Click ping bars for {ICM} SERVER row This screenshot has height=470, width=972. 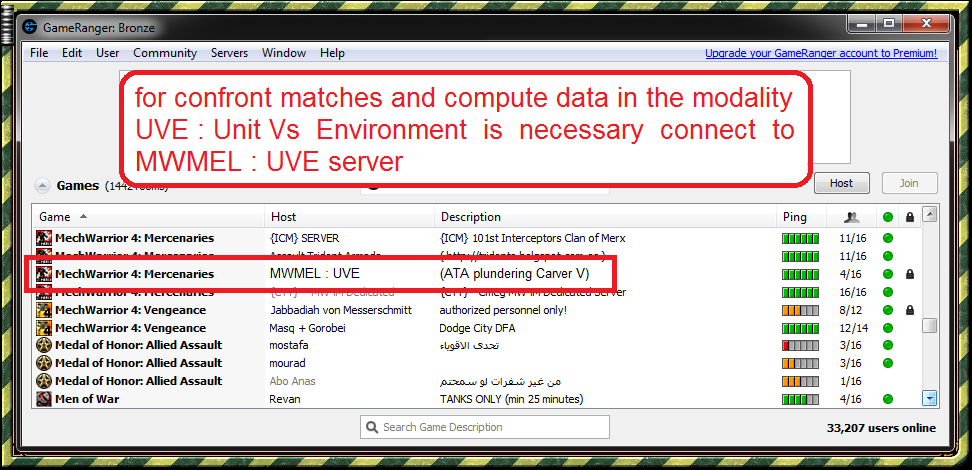pyautogui.click(x=800, y=238)
